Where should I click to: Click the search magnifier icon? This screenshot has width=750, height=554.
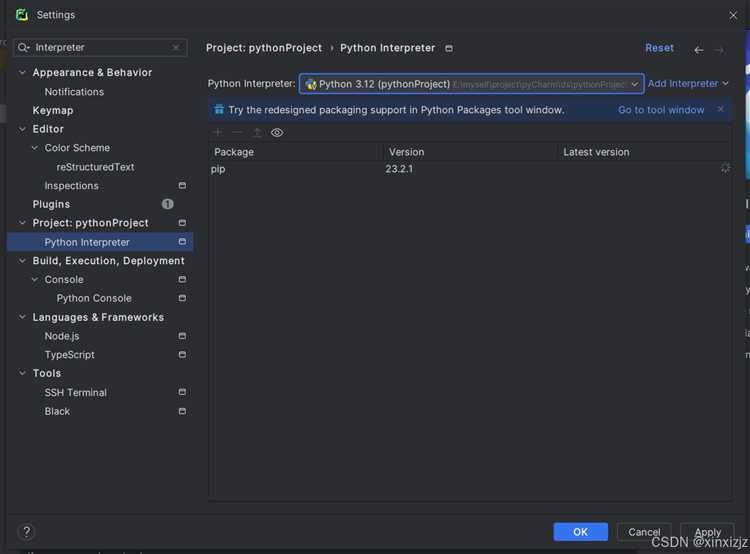pyautogui.click(x=23, y=47)
